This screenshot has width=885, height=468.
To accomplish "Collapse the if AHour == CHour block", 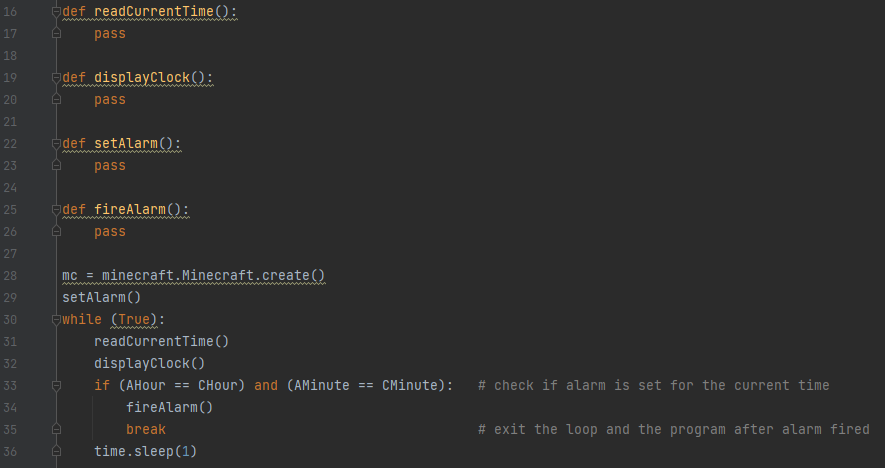I will (x=56, y=386).
